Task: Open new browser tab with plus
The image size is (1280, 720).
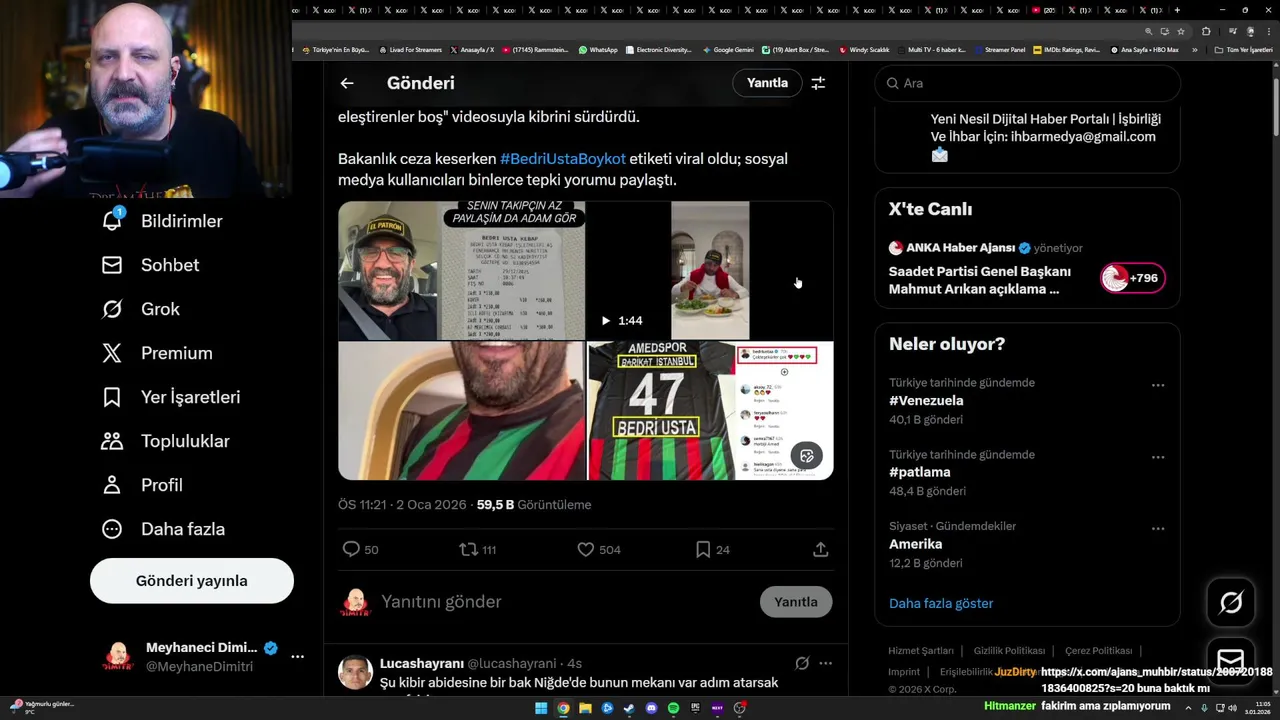Action: pyautogui.click(x=1178, y=10)
